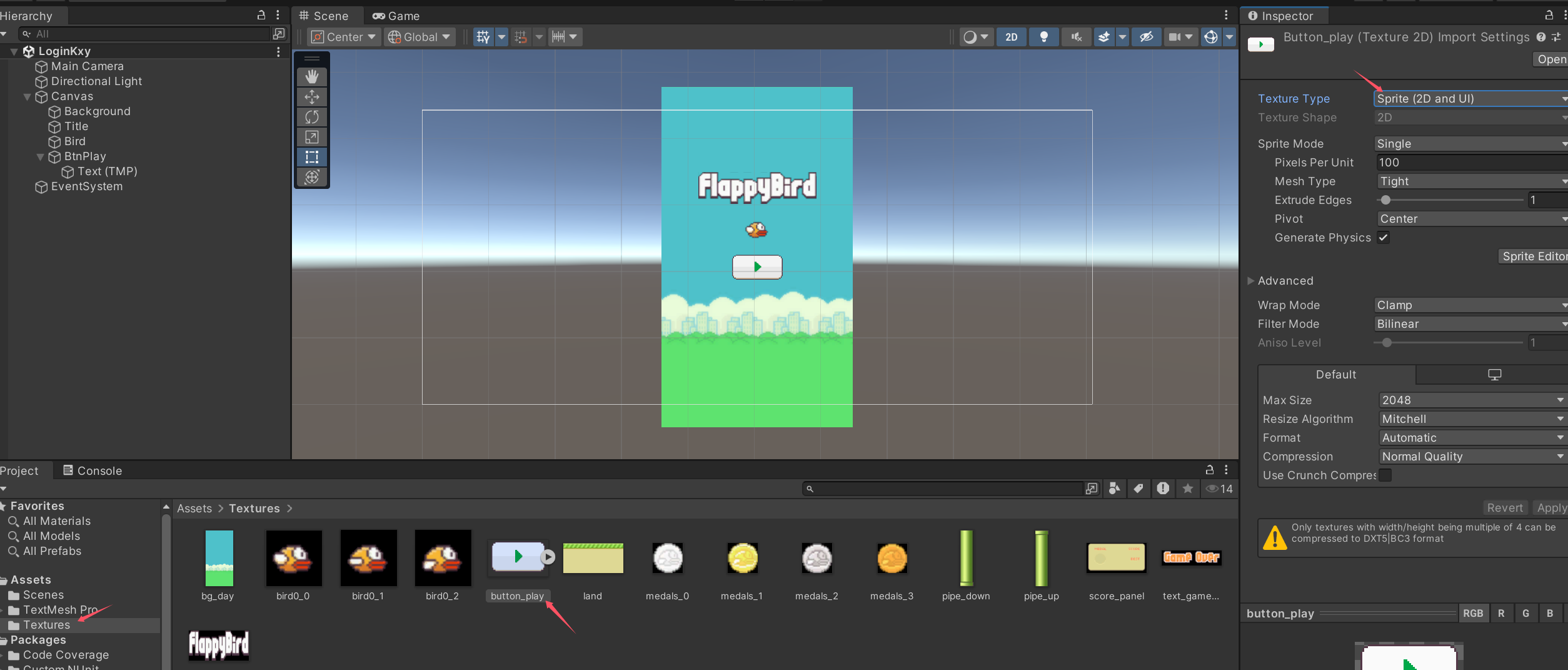Uncheck Generate Physics checkbox
This screenshot has height=670, width=1568.
pyautogui.click(x=1384, y=238)
